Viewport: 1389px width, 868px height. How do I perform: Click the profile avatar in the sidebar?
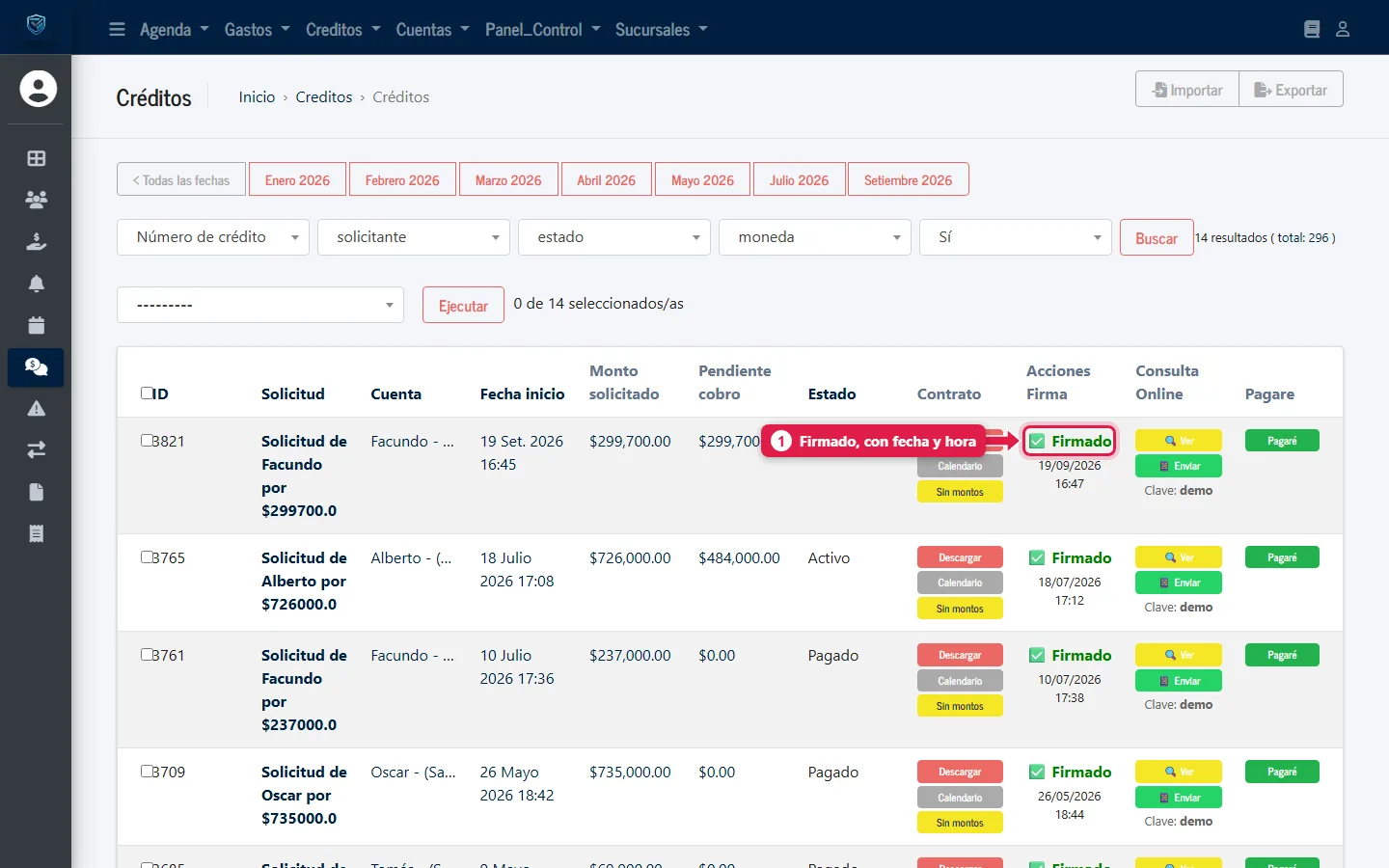pyautogui.click(x=38, y=89)
